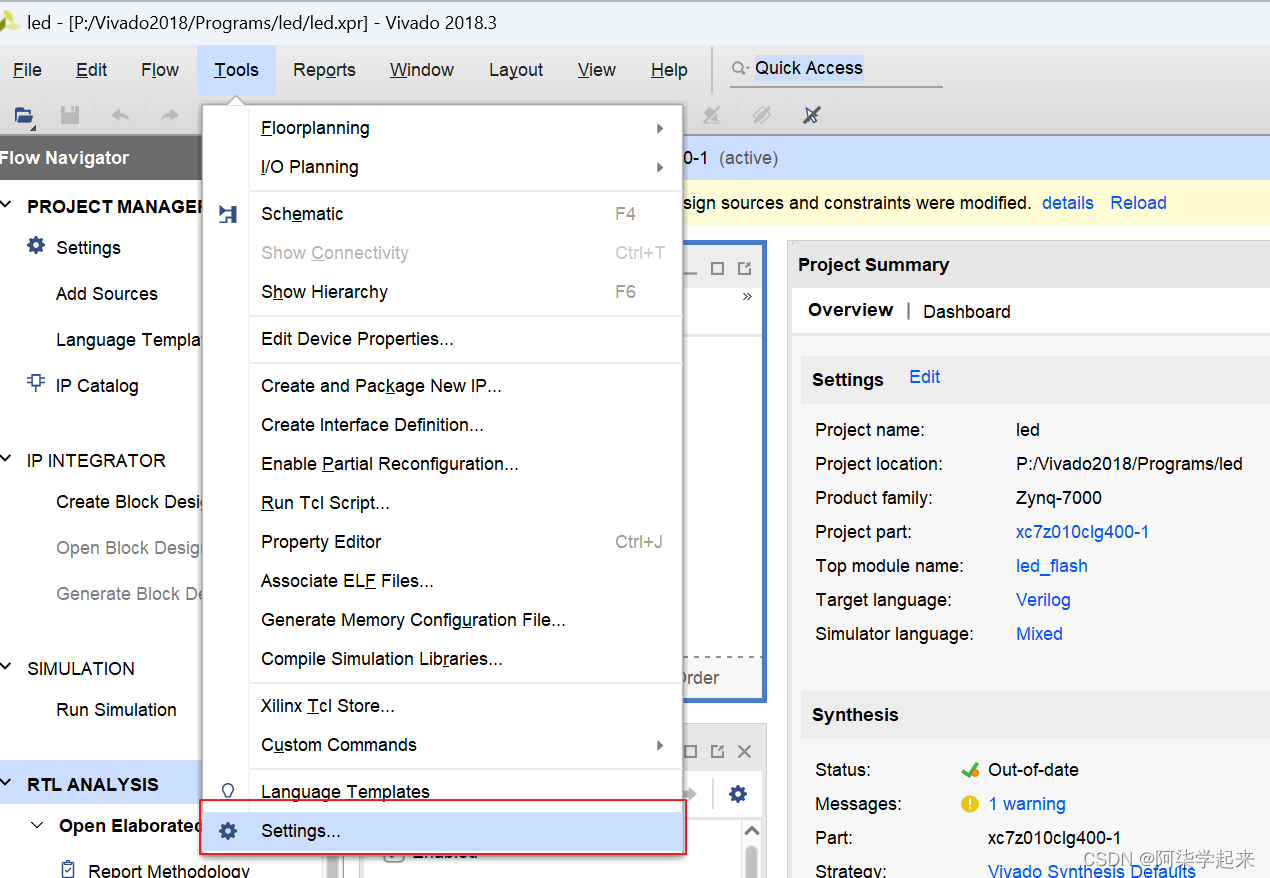This screenshot has width=1270, height=878.
Task: Click the Tools menu in menu bar
Action: click(236, 70)
